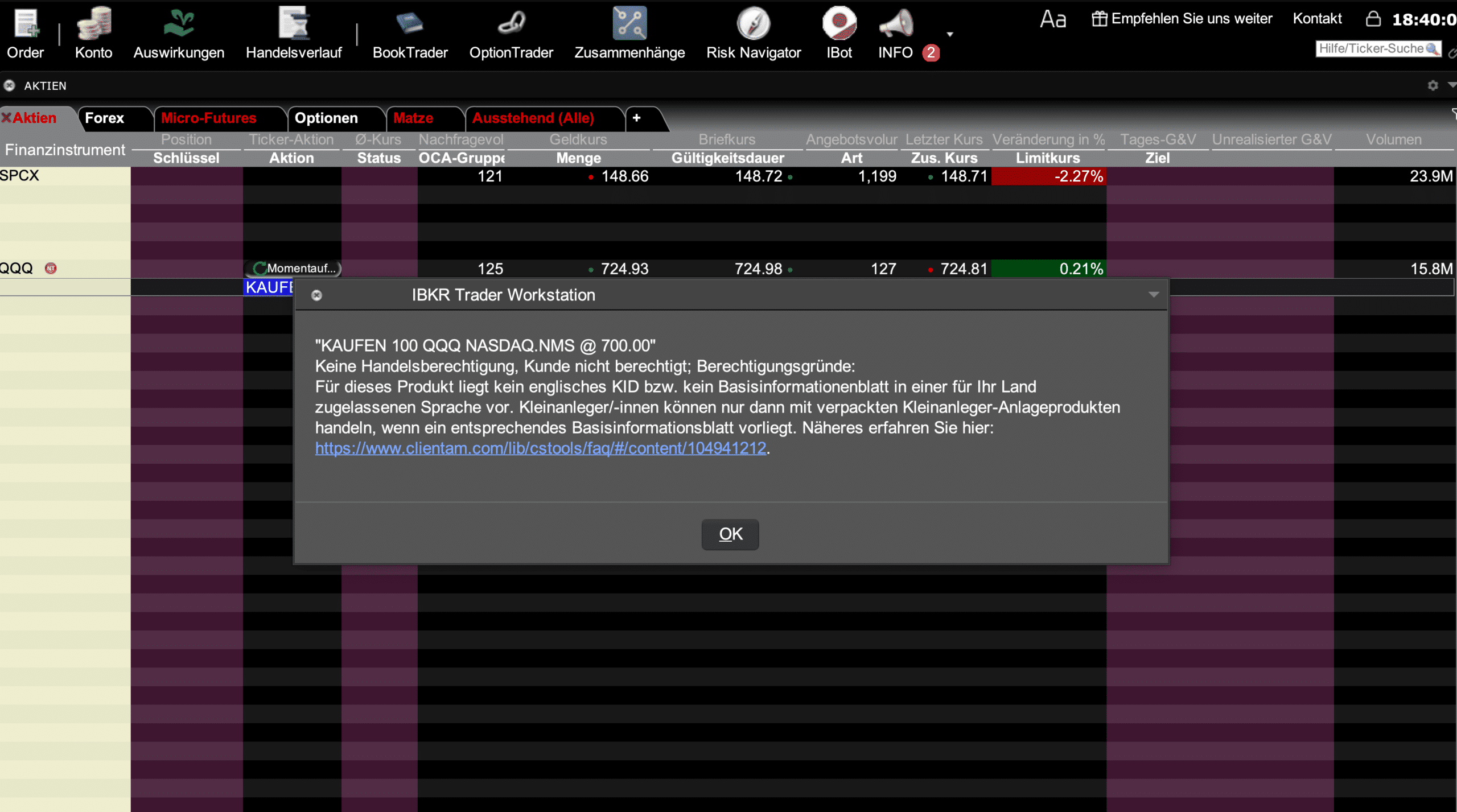Screen dimensions: 1457x812
Task: Open the Zusammenhänge tool icon
Action: [629, 33]
